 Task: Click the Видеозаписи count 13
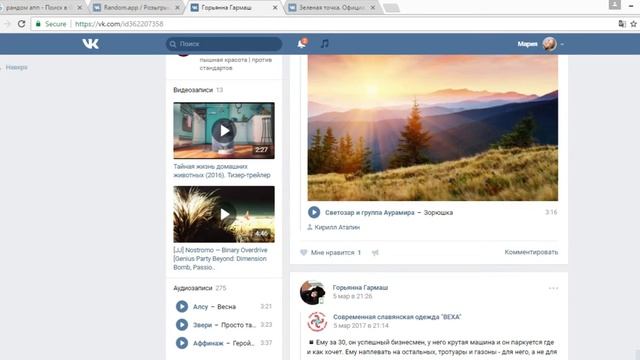[x=220, y=90]
